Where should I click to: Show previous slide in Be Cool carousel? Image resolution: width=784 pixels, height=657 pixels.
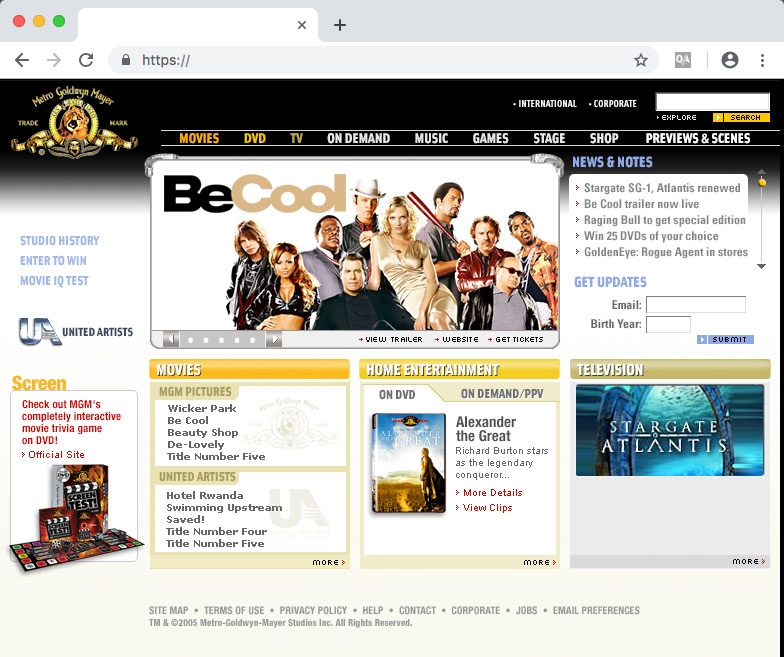point(171,340)
